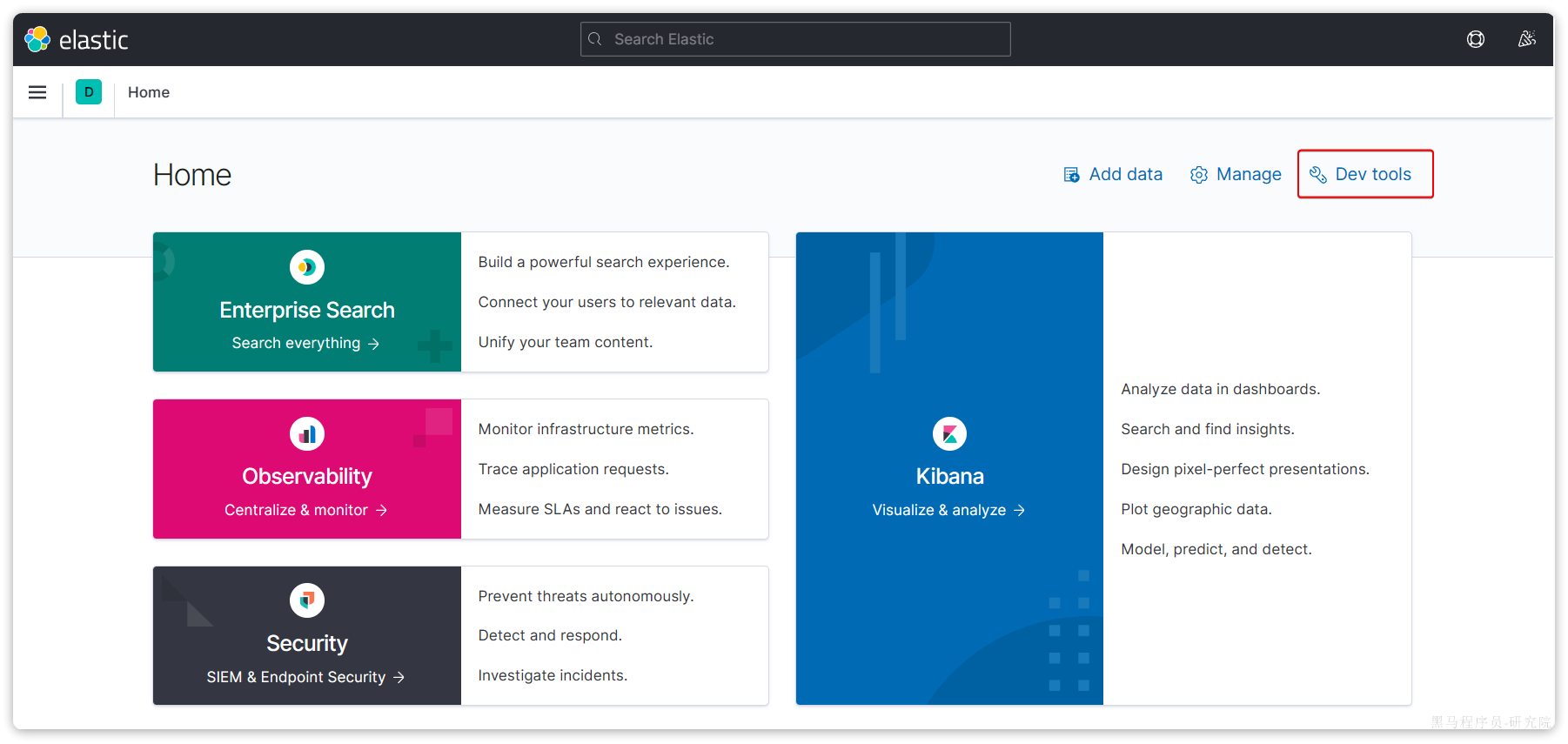Click the Observability logo icon
1568x744 pixels.
tap(307, 433)
